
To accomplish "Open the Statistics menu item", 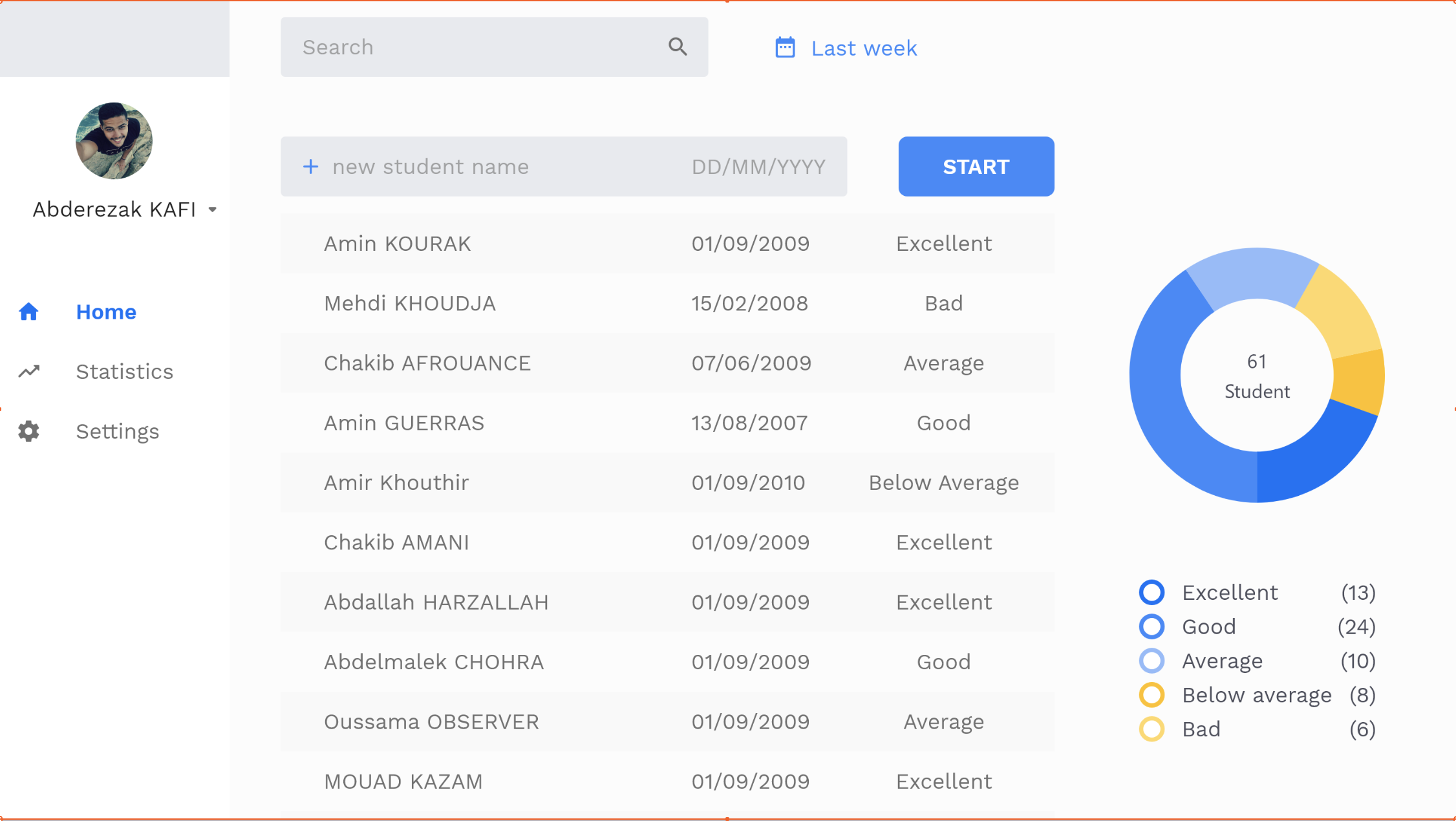I will (124, 372).
